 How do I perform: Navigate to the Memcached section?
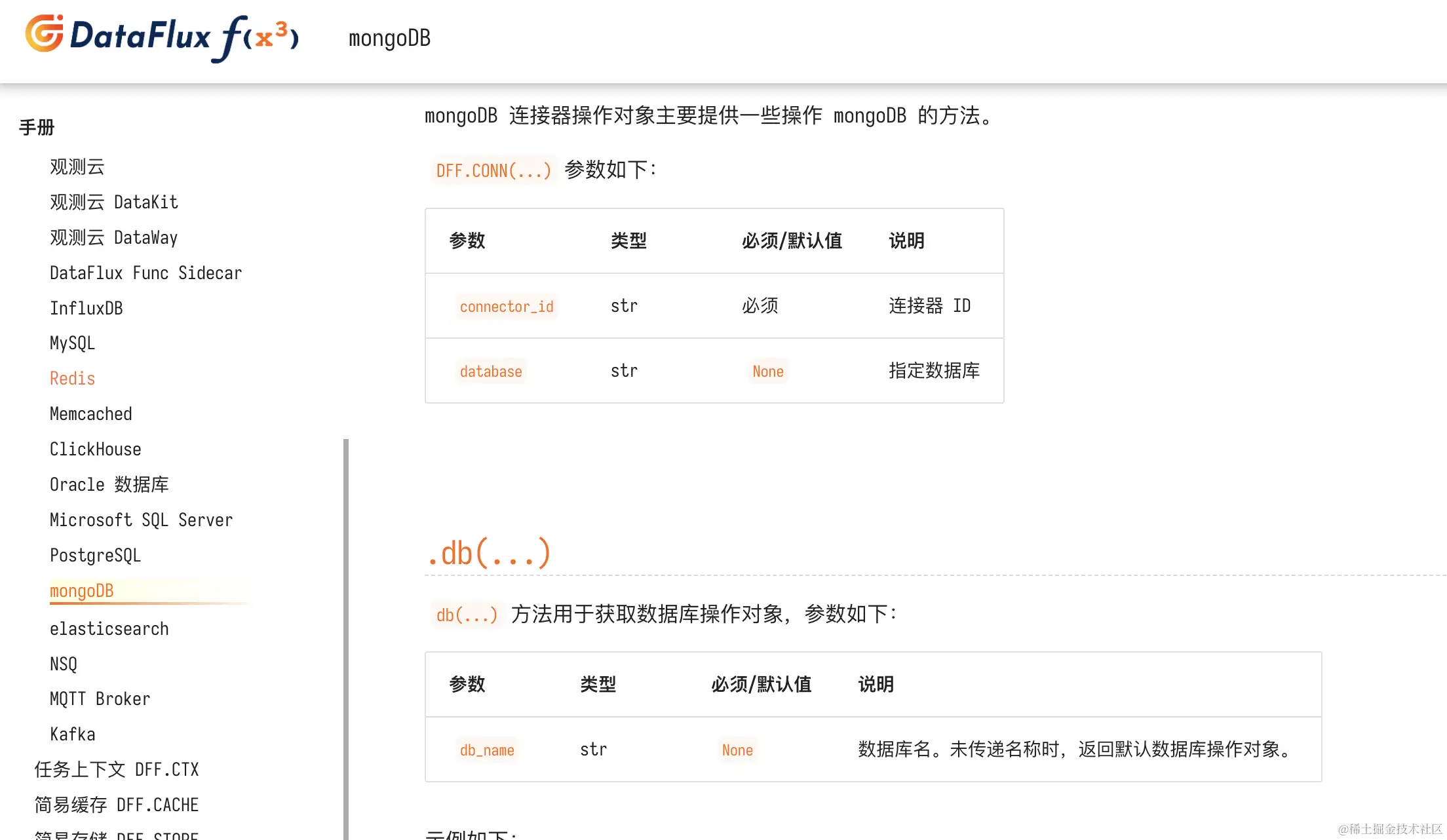tap(90, 413)
